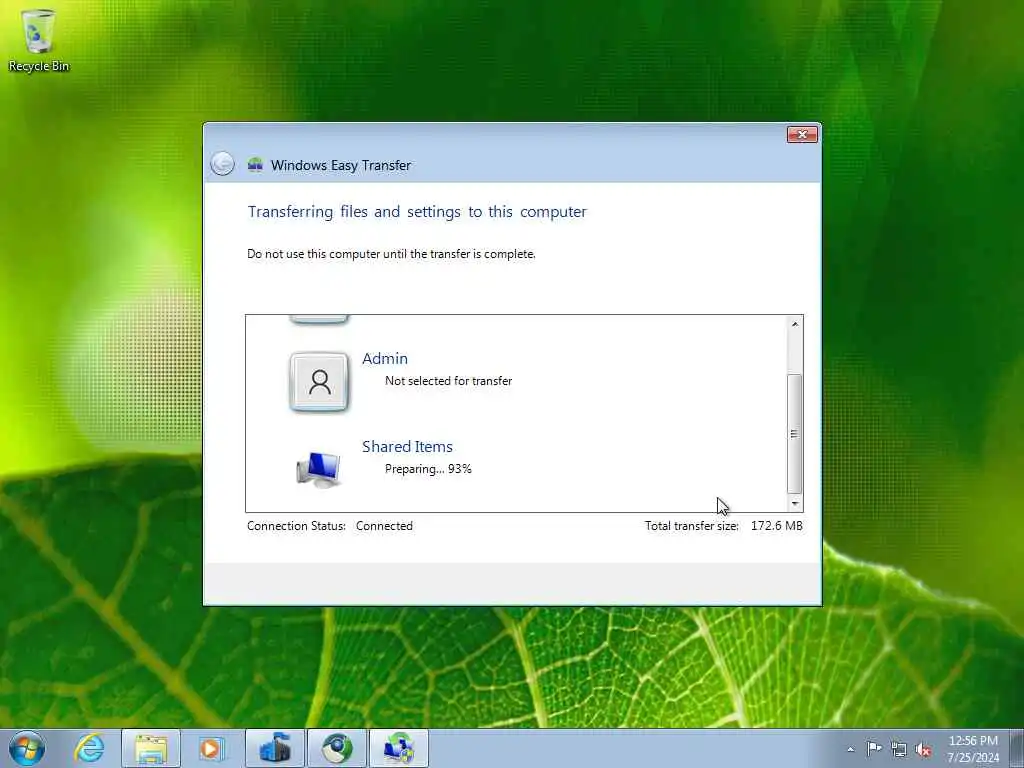
Task: Open the clock showing 12:56 PM
Action: tap(973, 748)
